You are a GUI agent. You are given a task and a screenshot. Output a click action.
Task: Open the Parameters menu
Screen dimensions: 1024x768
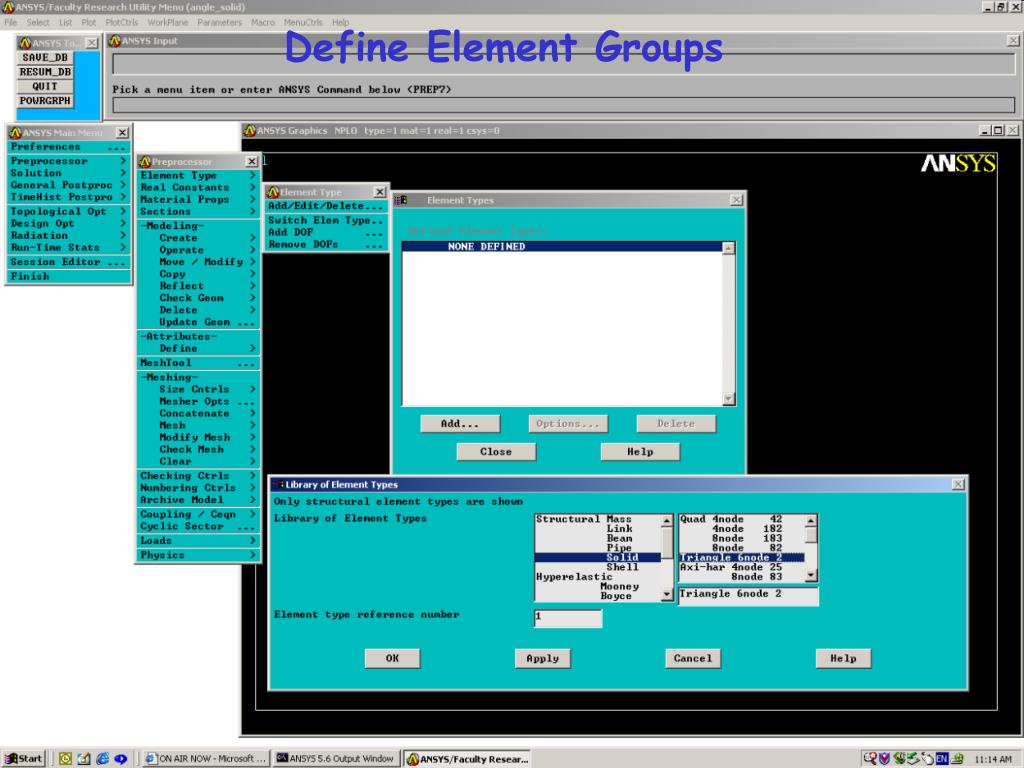pos(219,22)
